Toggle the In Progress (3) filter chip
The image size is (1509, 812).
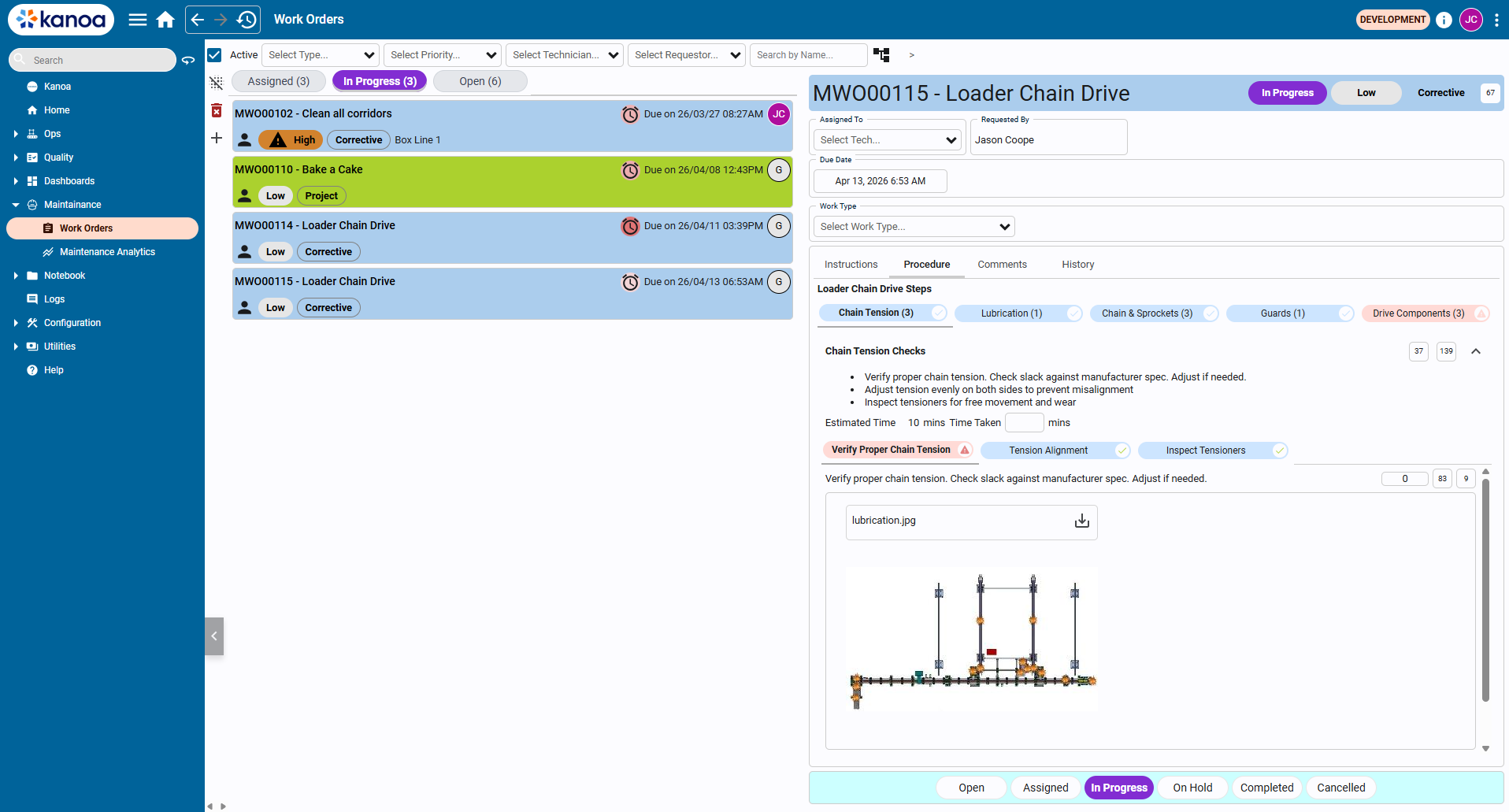380,81
